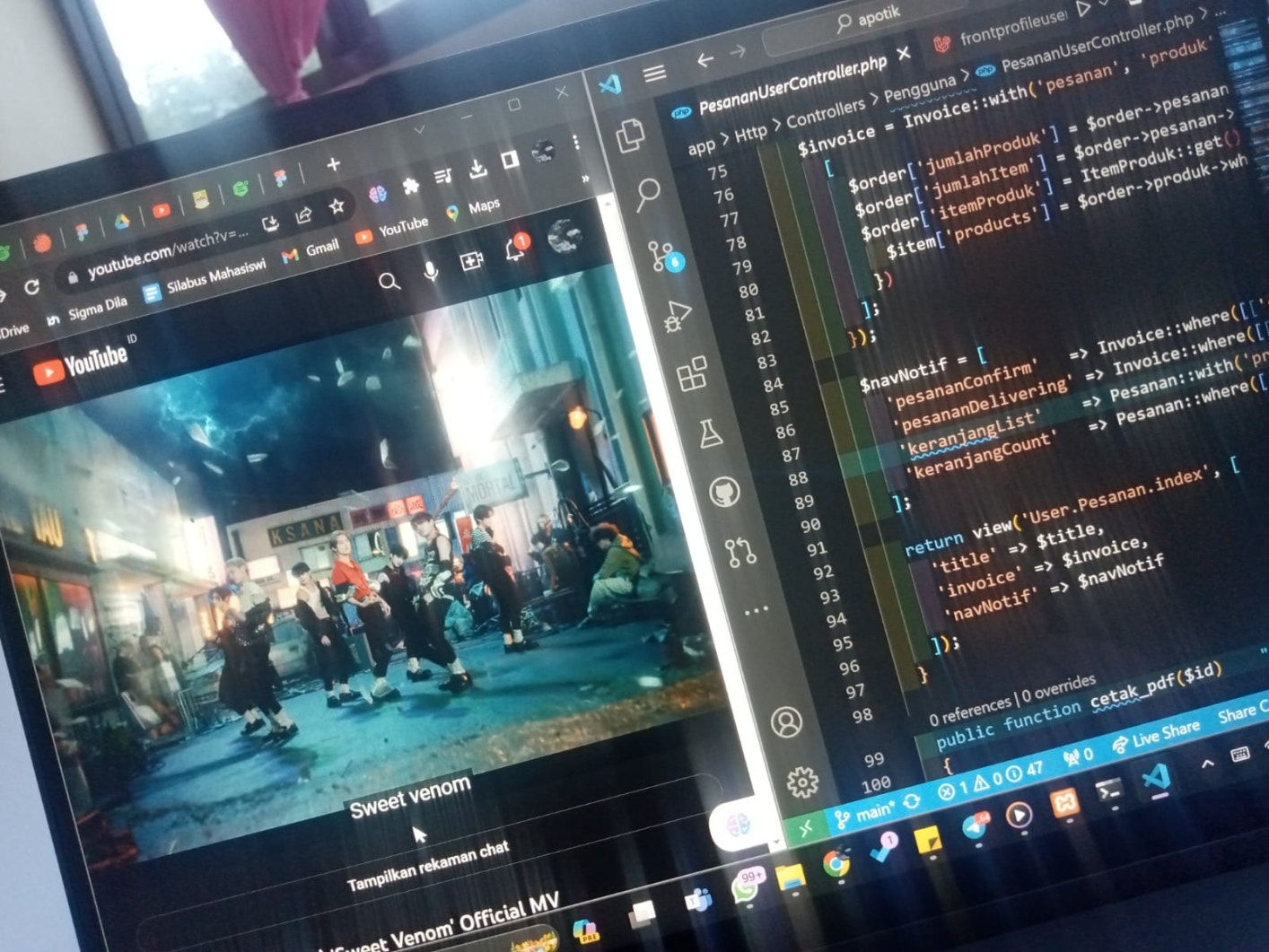1269x952 pixels.
Task: Open the Run and Debug view
Action: [x=678, y=316]
